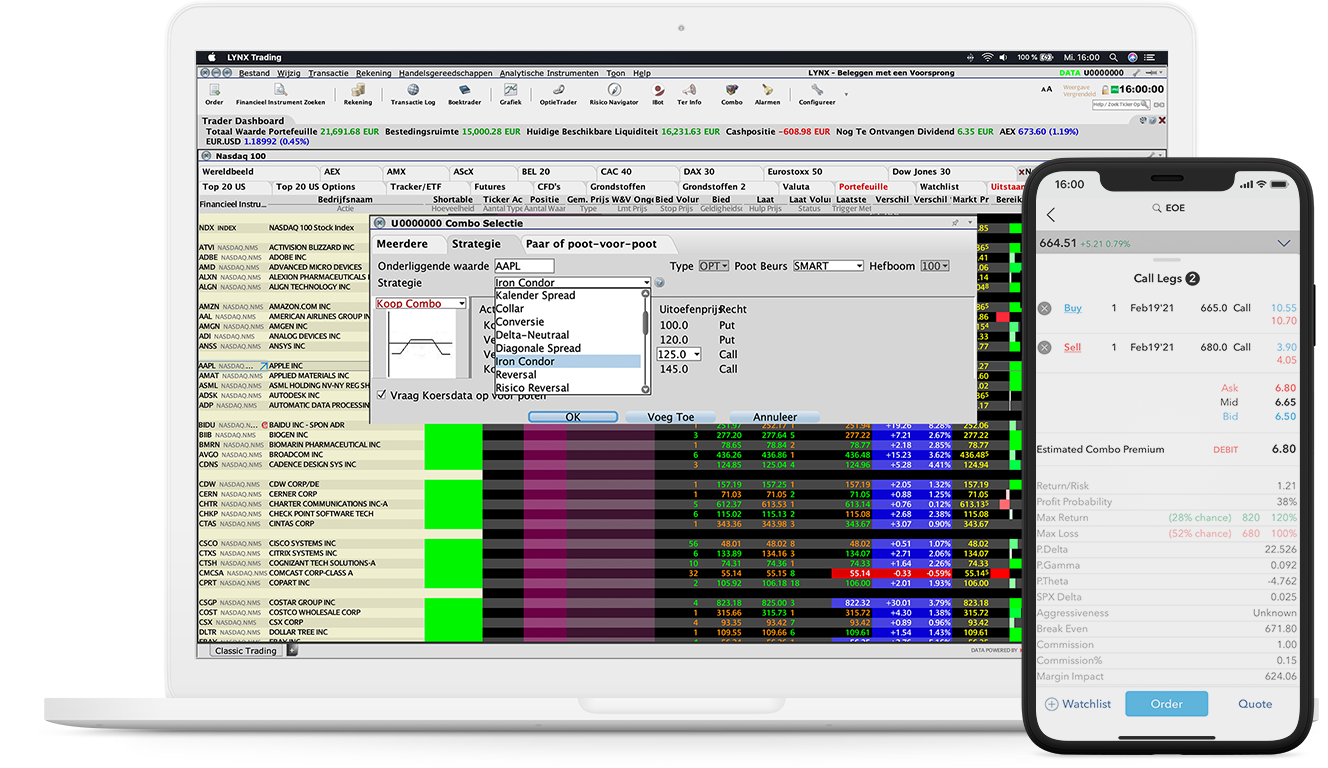Viewport: 1328px width, 768px height.
Task: Click the Onderliggende waarde AAPL field
Action: pyautogui.click(x=524, y=266)
